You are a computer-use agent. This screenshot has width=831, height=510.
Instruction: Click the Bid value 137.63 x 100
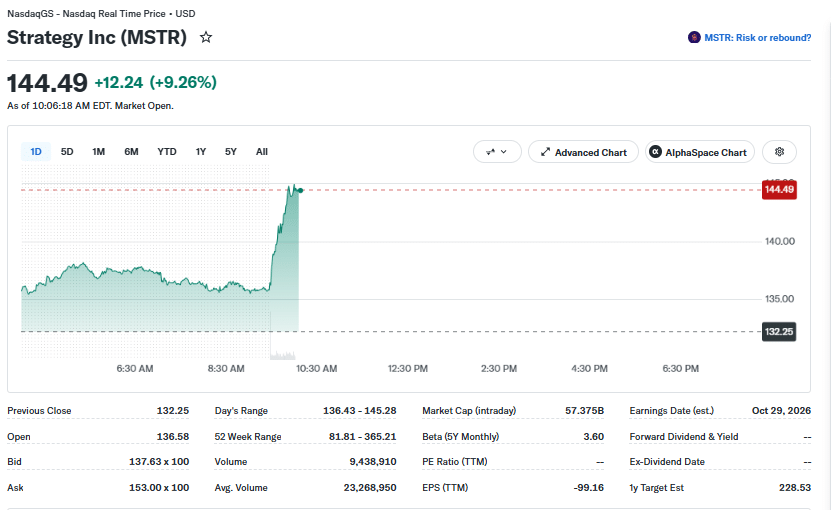[159, 462]
